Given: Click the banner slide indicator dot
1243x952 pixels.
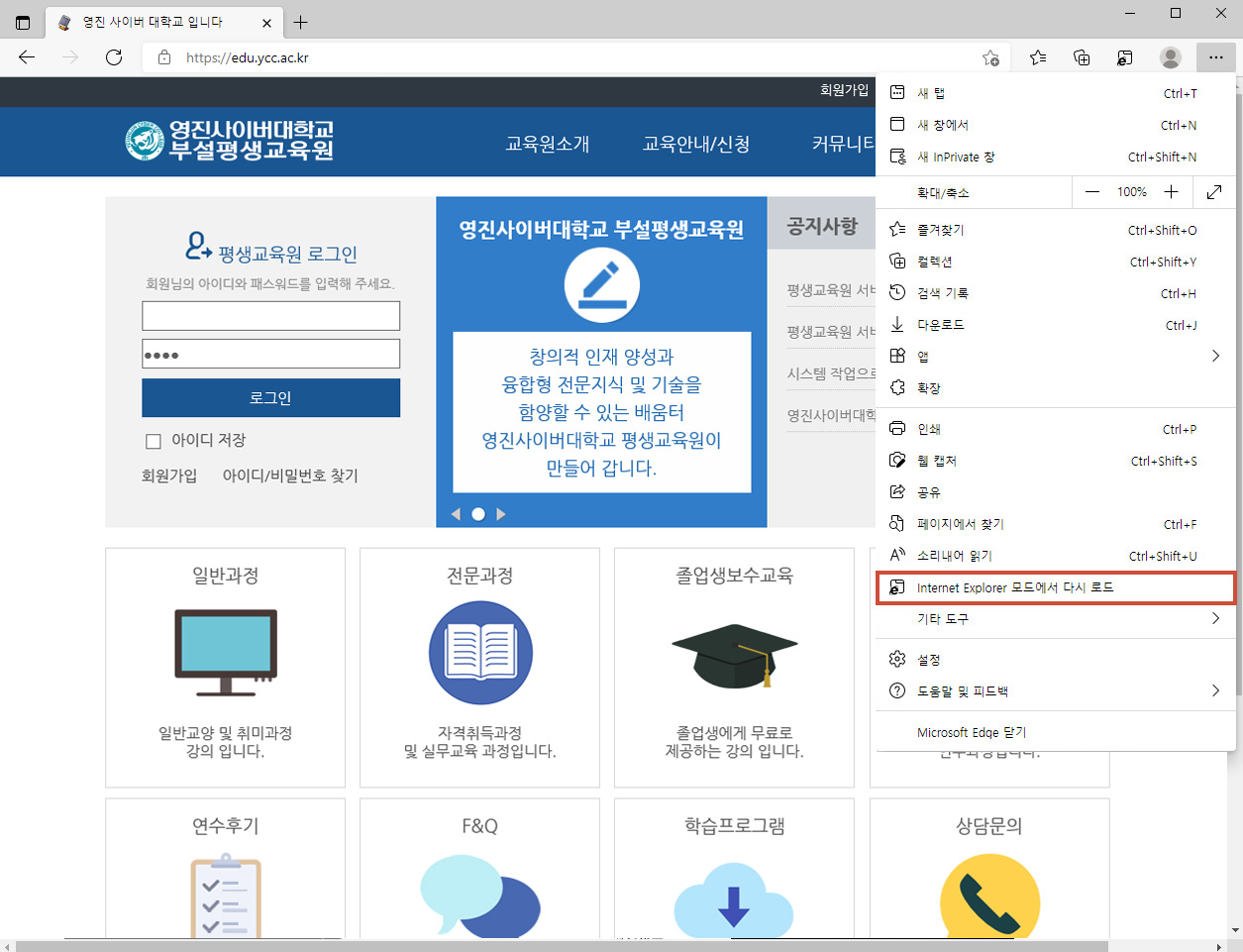Looking at the screenshot, I should coord(478,514).
